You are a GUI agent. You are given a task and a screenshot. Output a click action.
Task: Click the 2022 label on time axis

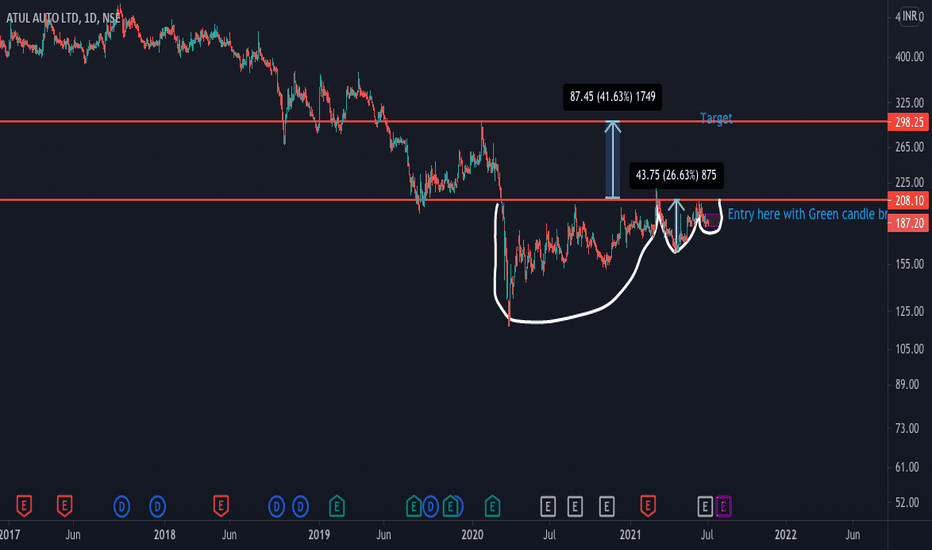pyautogui.click(x=785, y=535)
